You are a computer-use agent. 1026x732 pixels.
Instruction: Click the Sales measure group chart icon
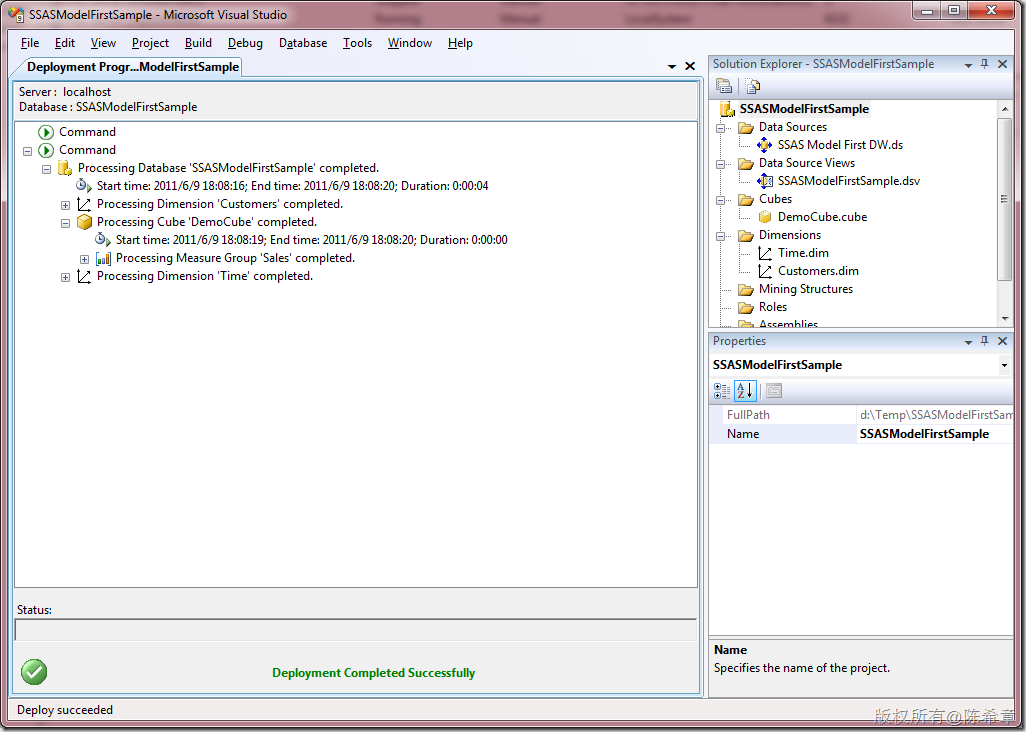pos(103,258)
